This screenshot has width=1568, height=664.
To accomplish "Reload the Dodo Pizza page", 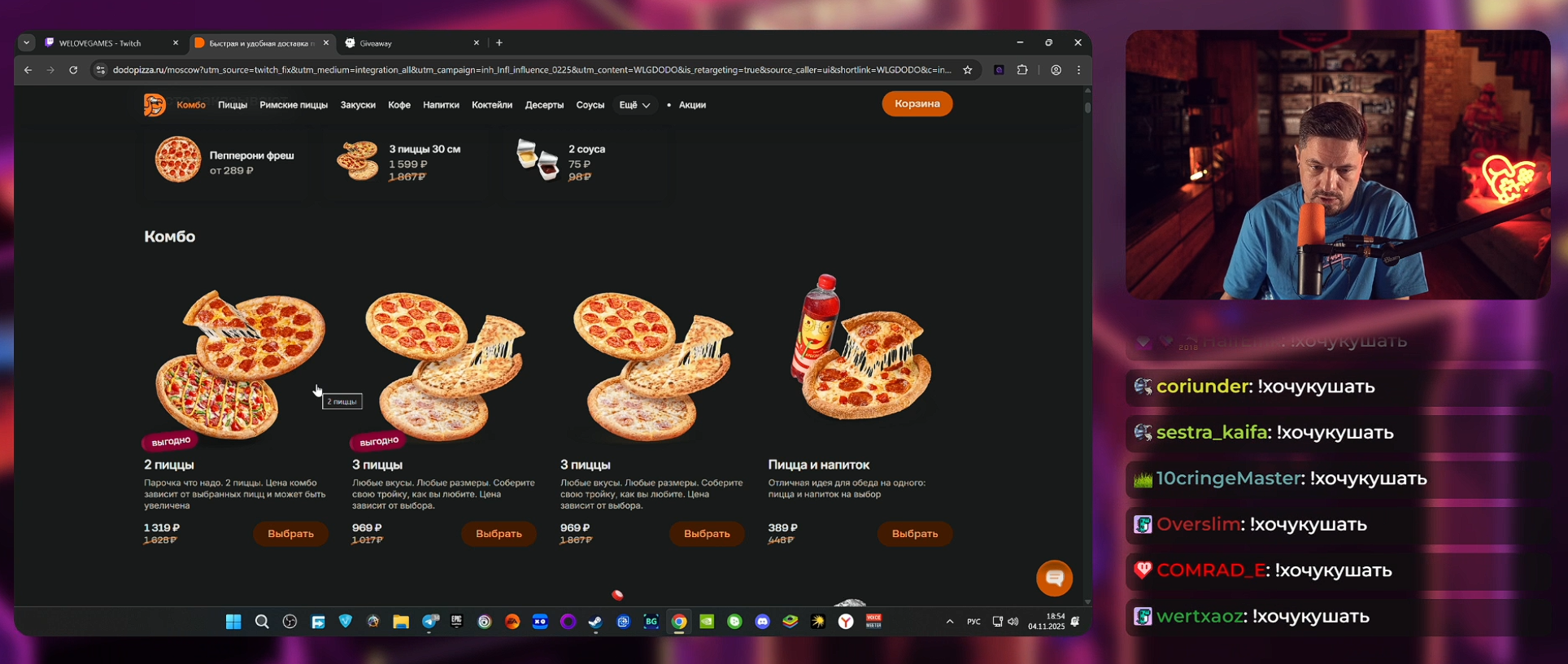I will click(73, 70).
